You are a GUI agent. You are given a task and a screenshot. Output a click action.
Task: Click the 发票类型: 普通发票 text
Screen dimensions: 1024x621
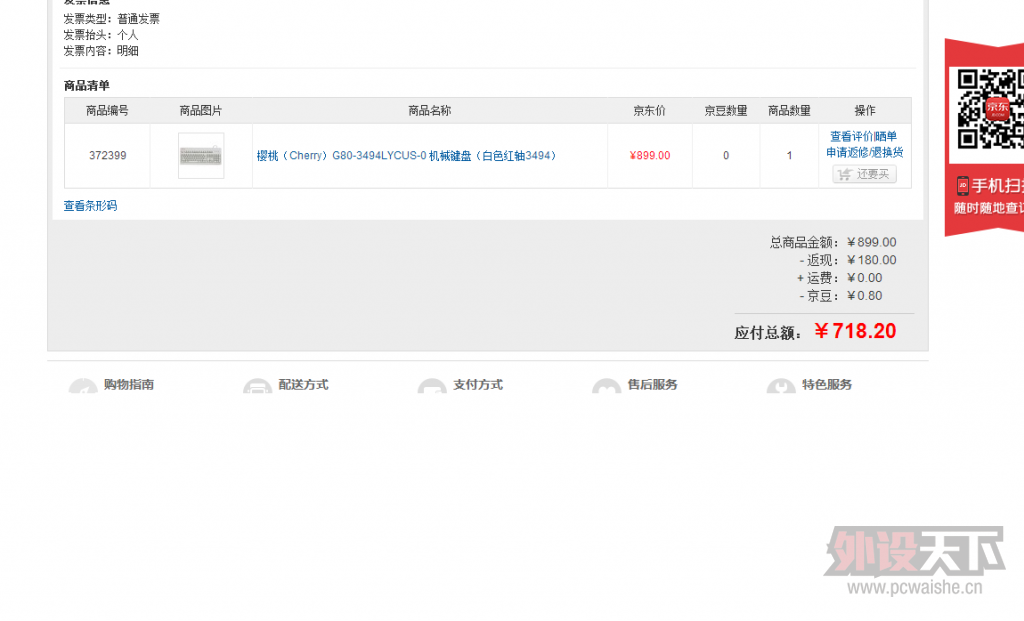(111, 19)
